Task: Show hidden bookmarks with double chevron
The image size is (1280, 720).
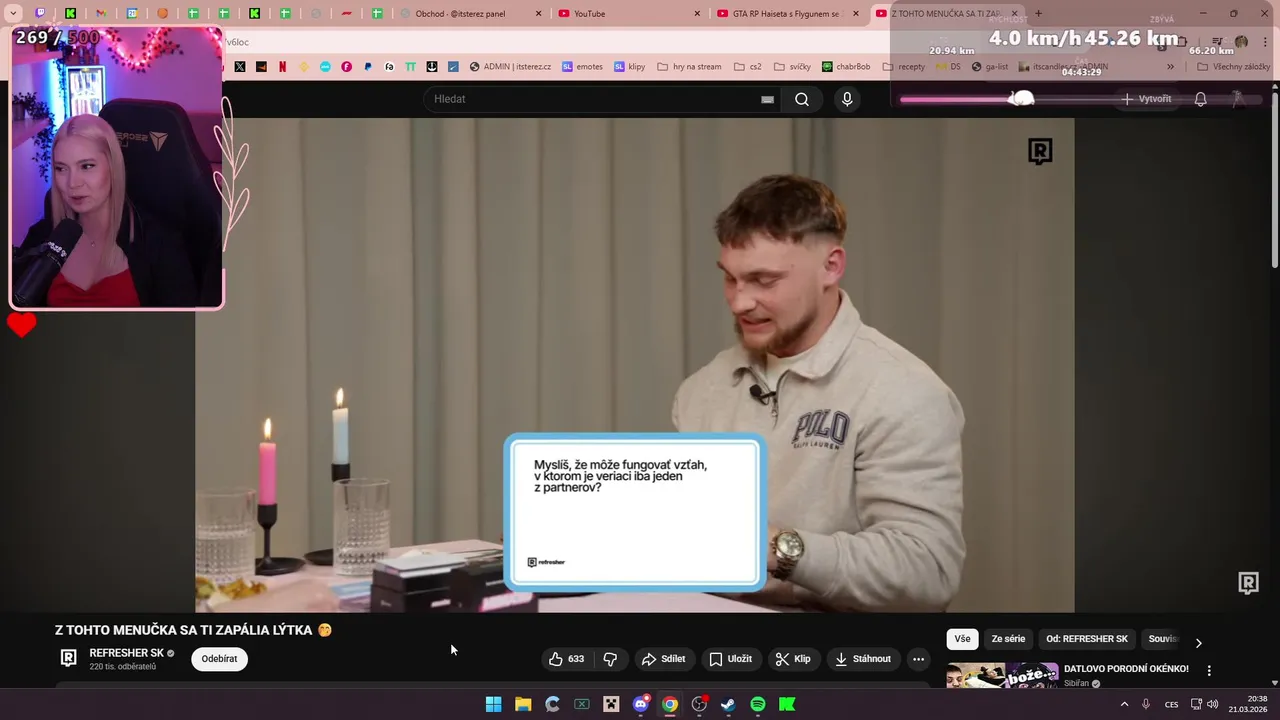Action: pos(1170,67)
